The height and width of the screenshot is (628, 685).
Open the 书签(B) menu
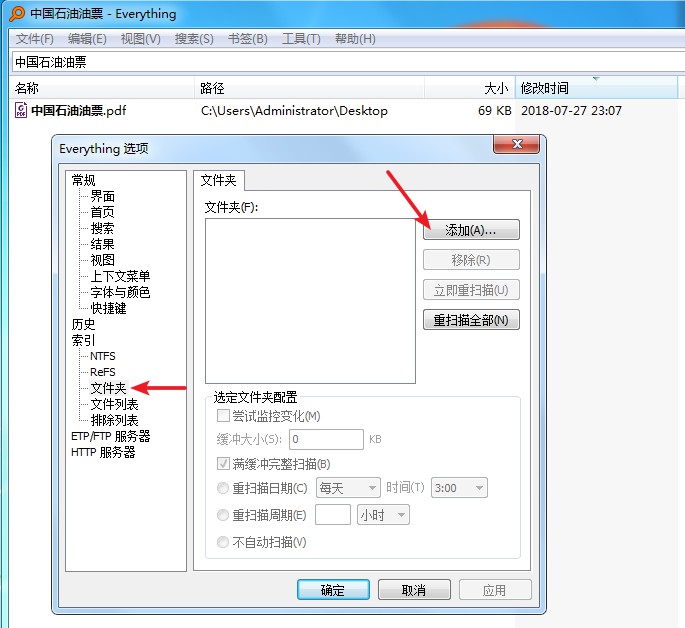[x=247, y=39]
